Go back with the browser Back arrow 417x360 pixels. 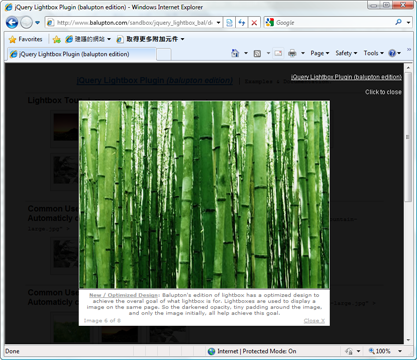pyautogui.click(x=12, y=23)
